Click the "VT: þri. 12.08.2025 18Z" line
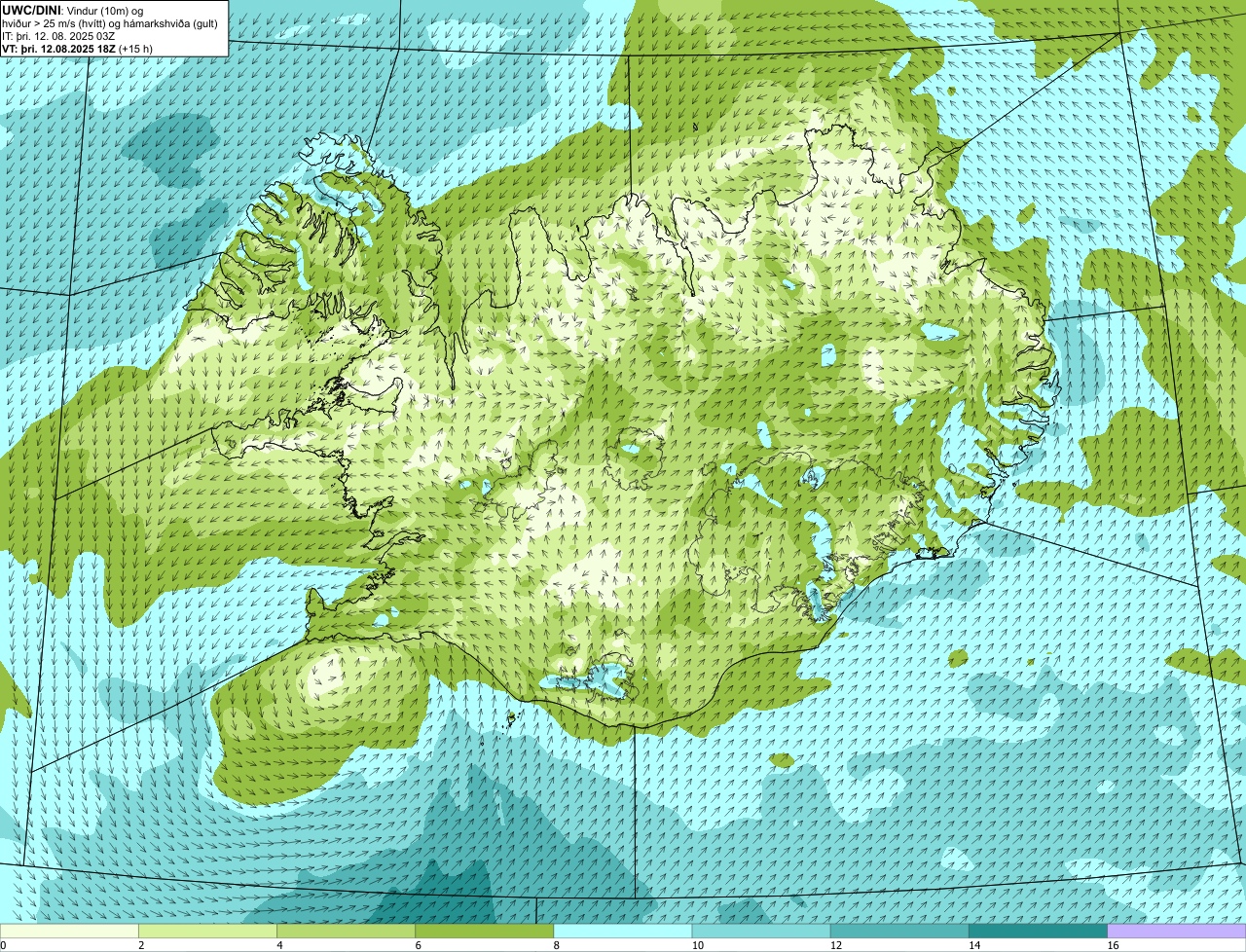1246x952 pixels. 58,48
